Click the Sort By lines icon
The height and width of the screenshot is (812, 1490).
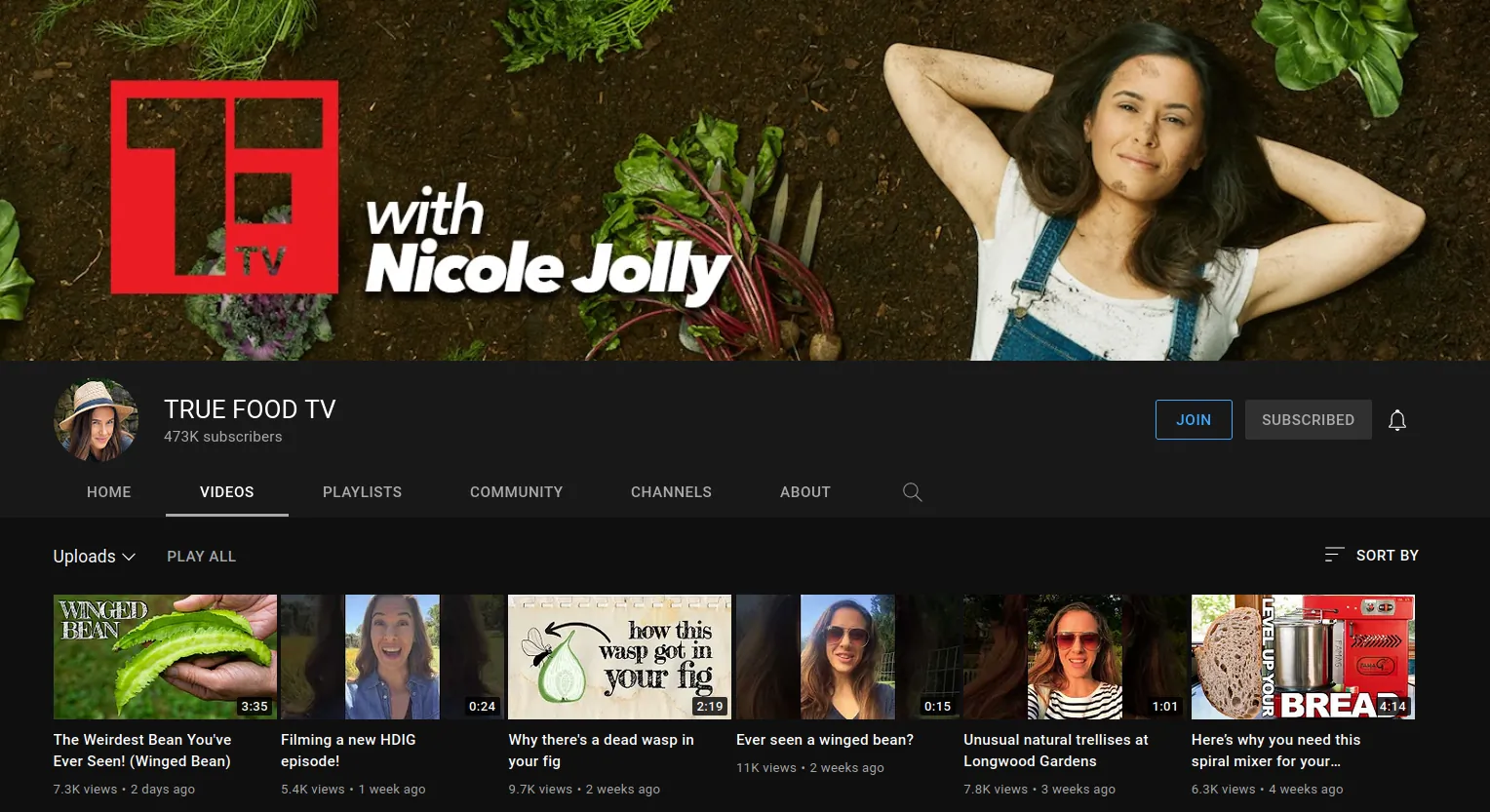(x=1334, y=555)
